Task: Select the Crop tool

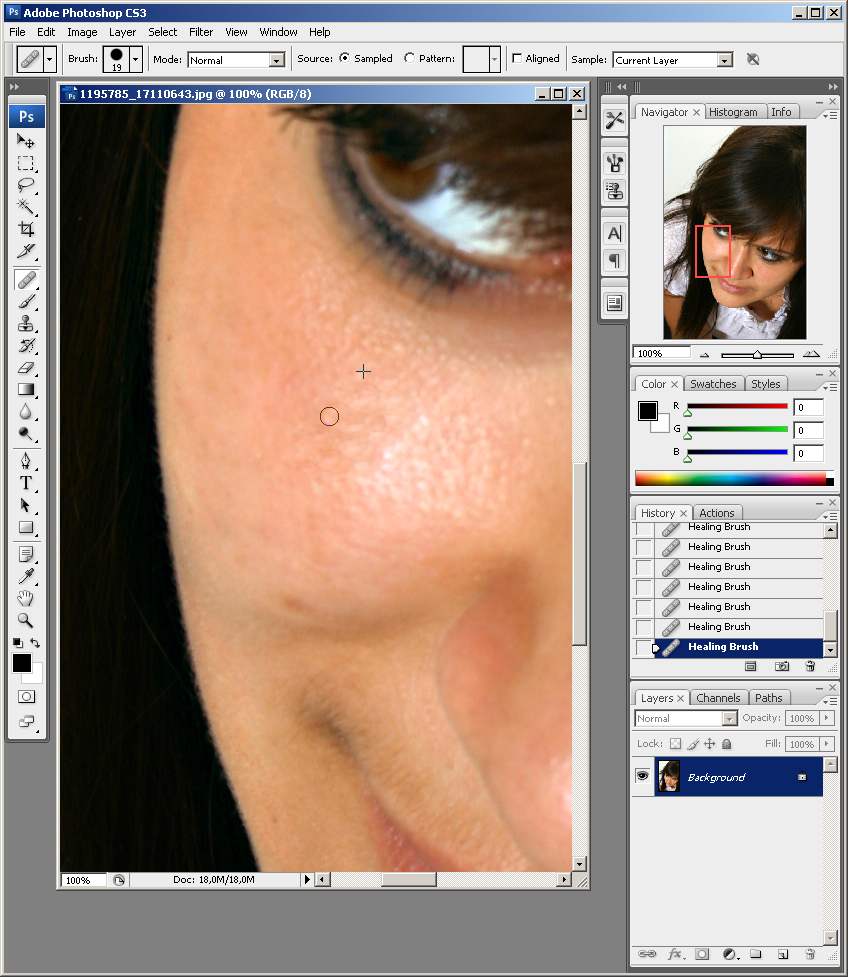Action: point(26,229)
